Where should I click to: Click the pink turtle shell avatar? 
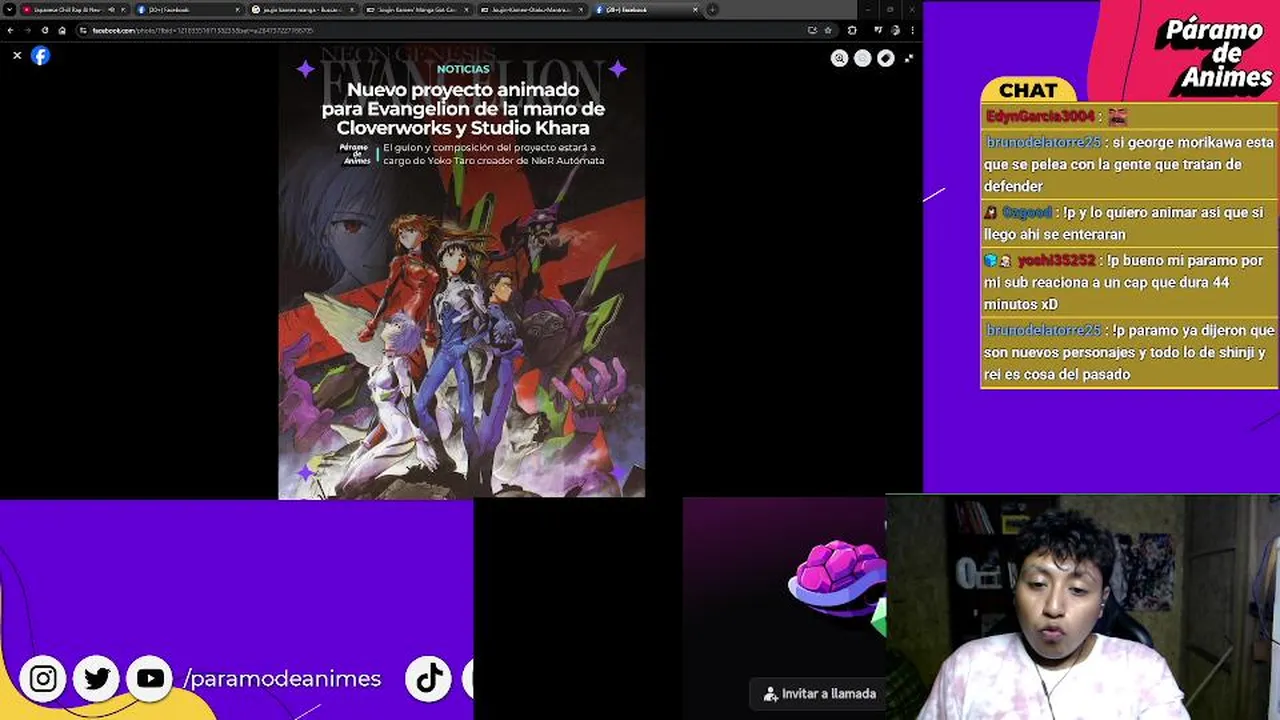[x=836, y=577]
